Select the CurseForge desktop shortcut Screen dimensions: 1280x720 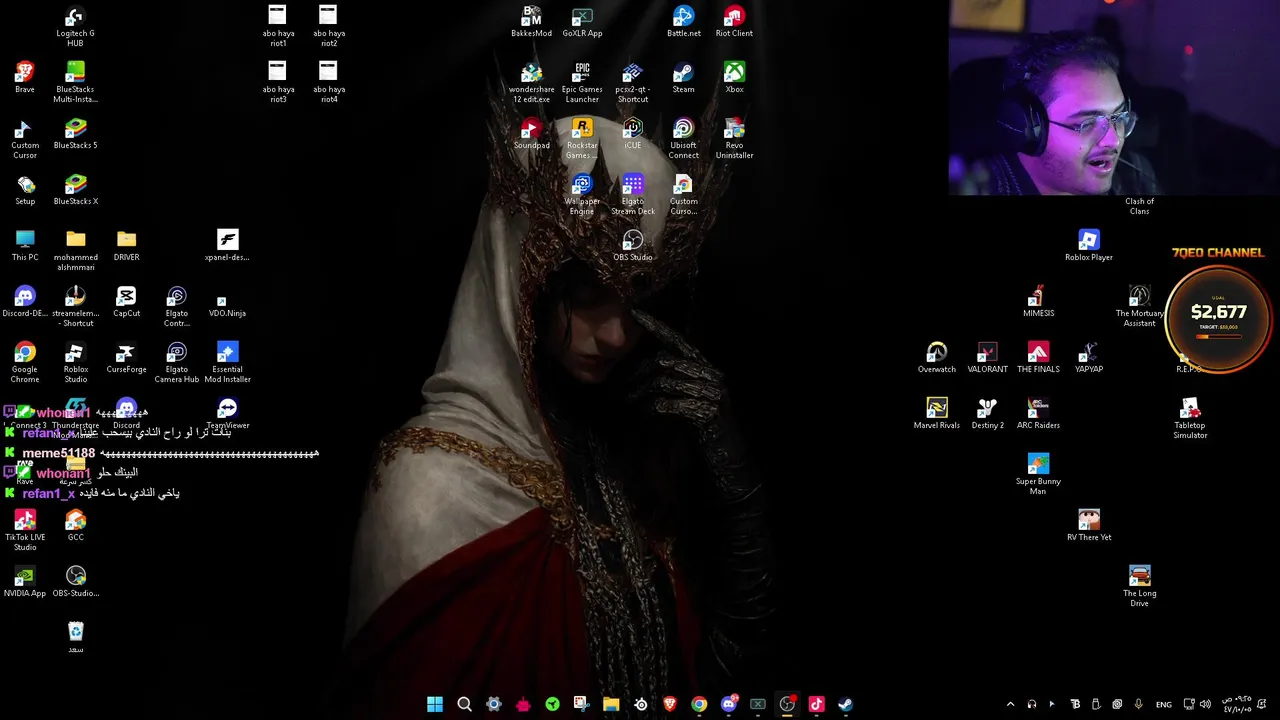126,358
